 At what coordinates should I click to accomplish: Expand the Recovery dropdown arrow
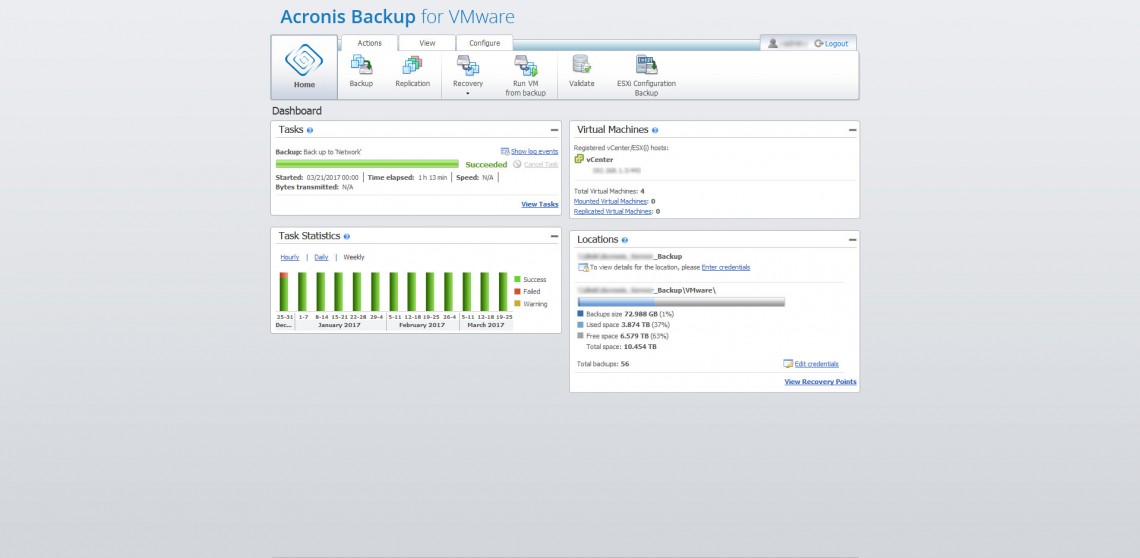pos(467,93)
